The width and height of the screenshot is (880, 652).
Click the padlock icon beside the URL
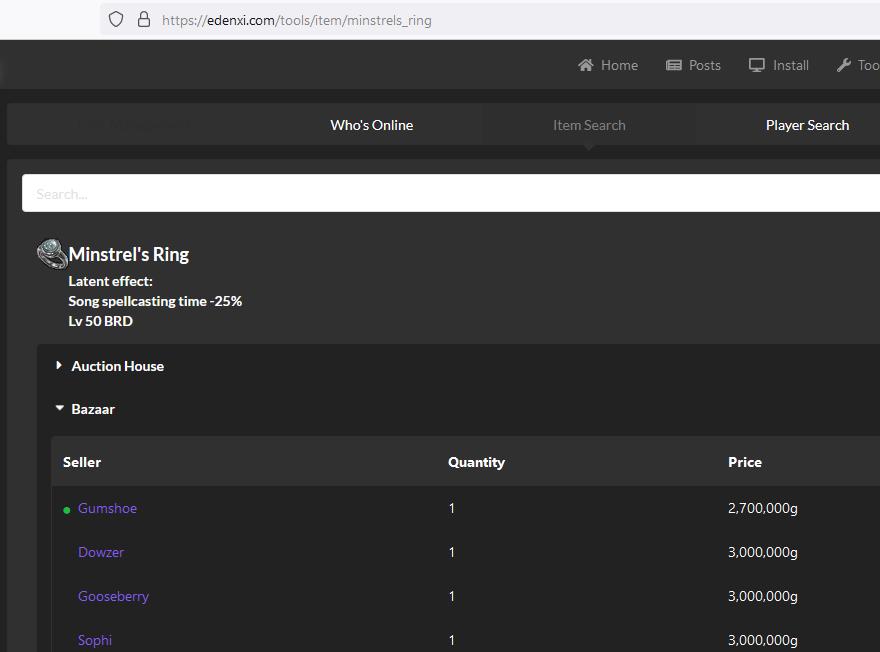145,19
